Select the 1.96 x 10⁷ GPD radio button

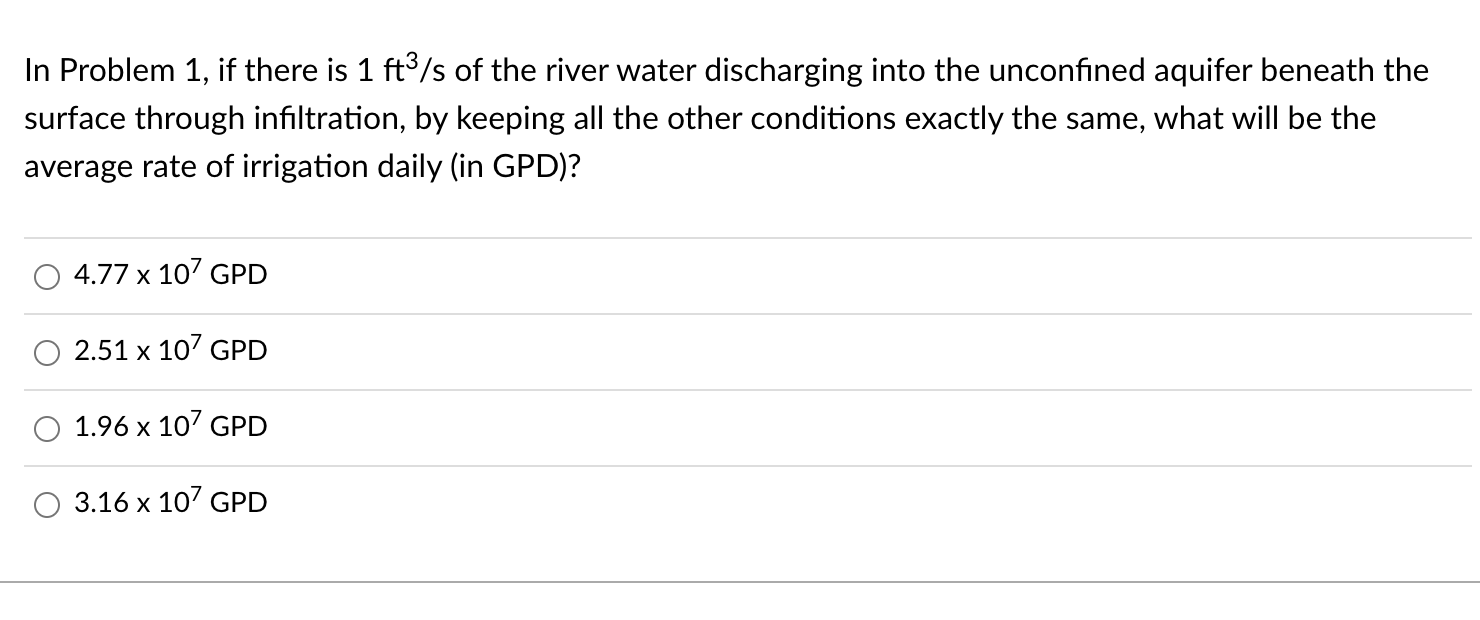pyautogui.click(x=46, y=429)
